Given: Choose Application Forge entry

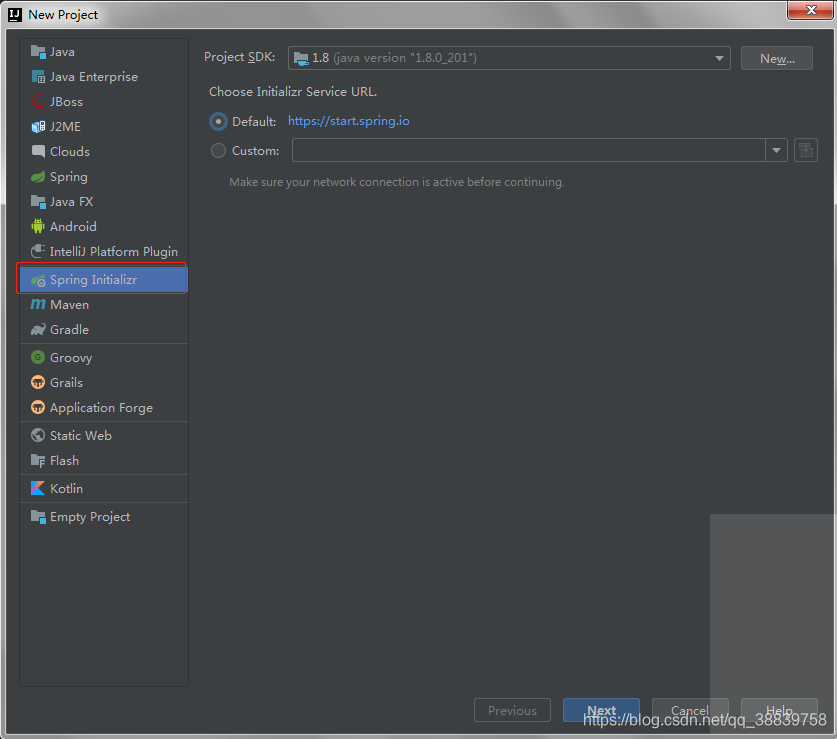Looking at the screenshot, I should tap(101, 408).
